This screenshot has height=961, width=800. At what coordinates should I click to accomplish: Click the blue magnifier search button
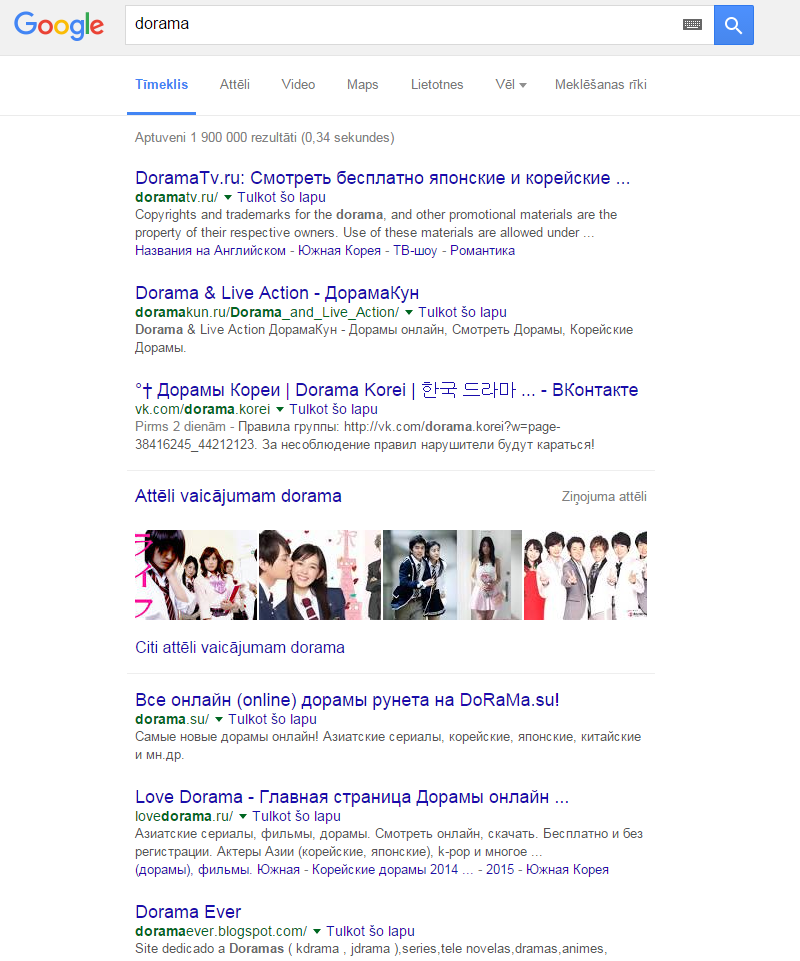(x=733, y=25)
